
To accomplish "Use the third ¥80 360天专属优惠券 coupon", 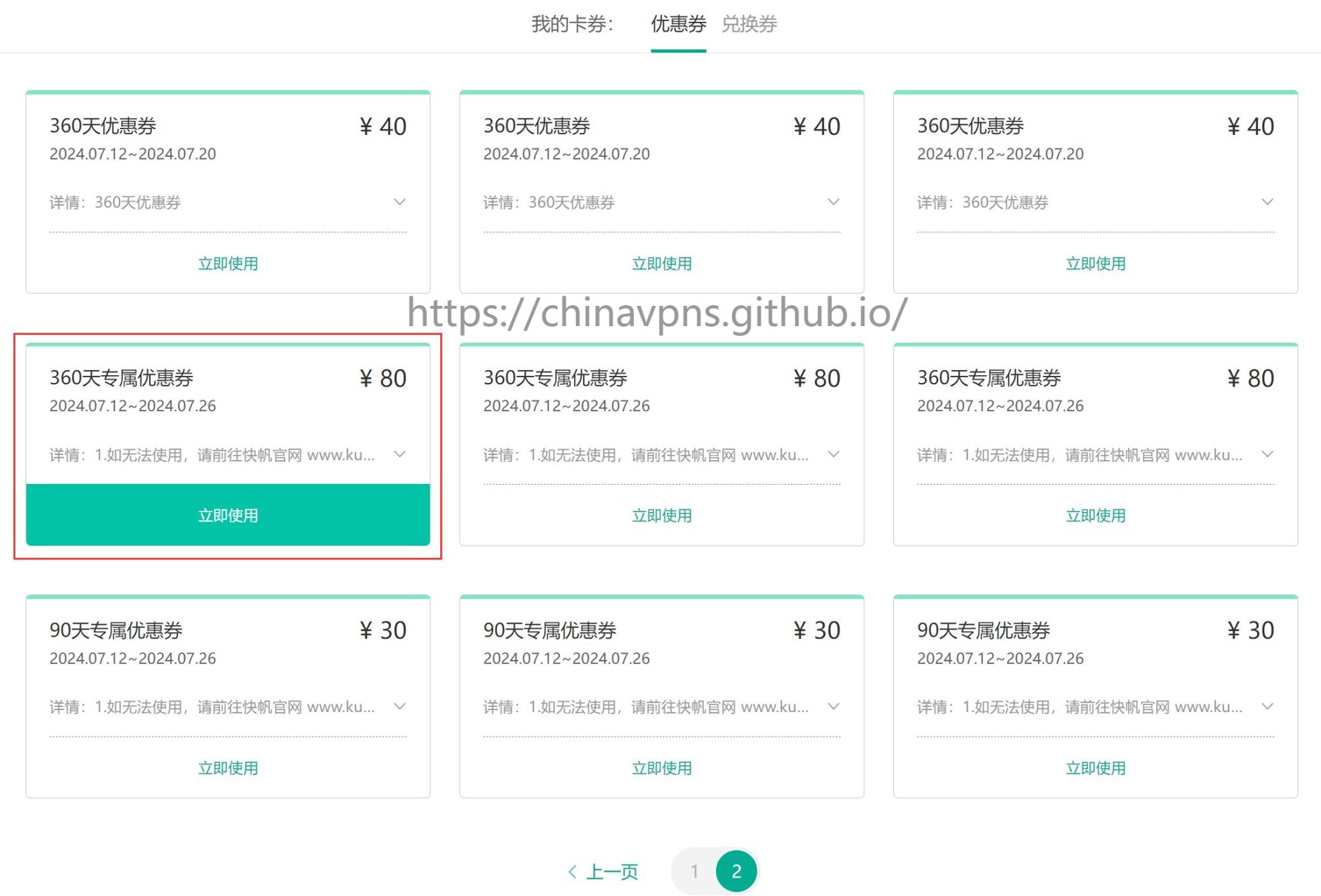I will [x=1096, y=516].
